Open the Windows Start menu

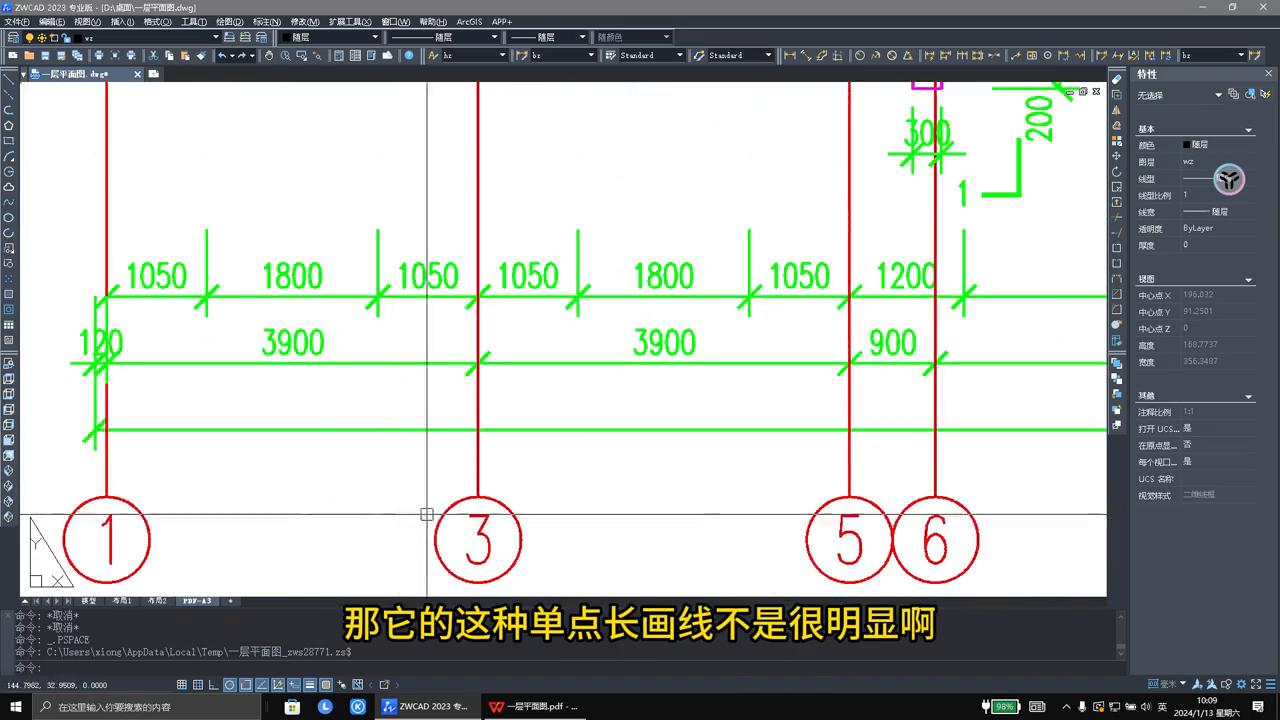[15, 706]
